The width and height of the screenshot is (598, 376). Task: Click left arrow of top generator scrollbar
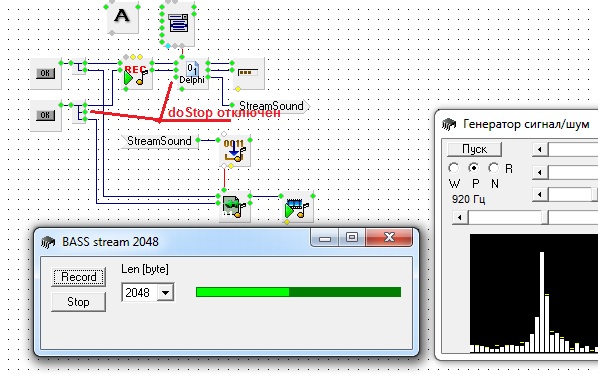click(x=540, y=149)
